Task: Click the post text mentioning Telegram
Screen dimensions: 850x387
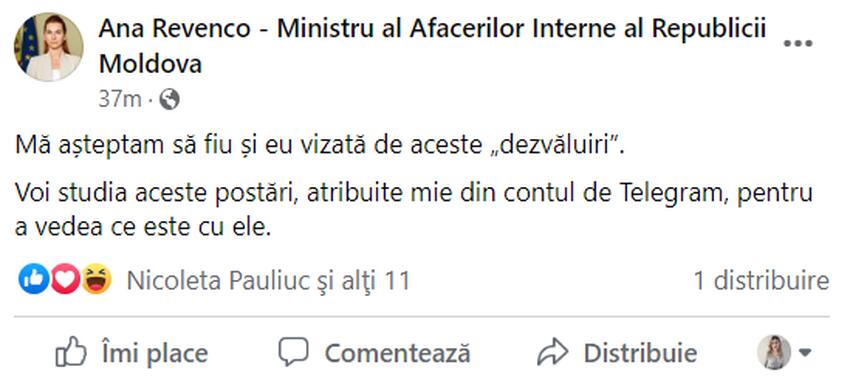Action: [x=414, y=210]
